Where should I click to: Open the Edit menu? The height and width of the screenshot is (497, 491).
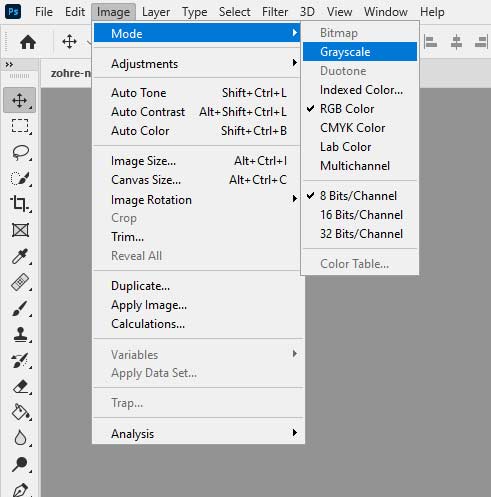75,12
